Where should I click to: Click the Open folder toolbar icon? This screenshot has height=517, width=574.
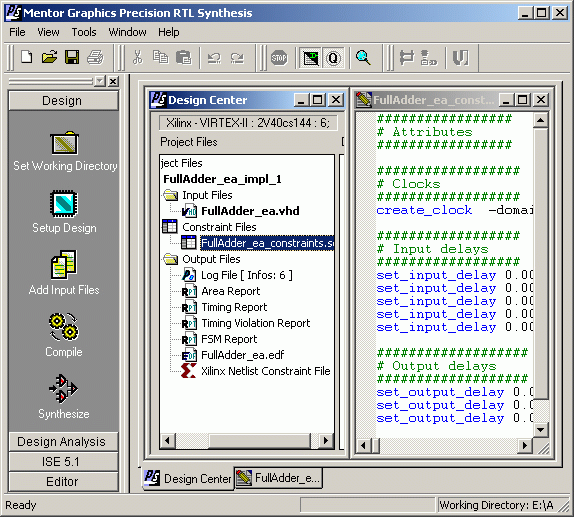(x=49, y=57)
